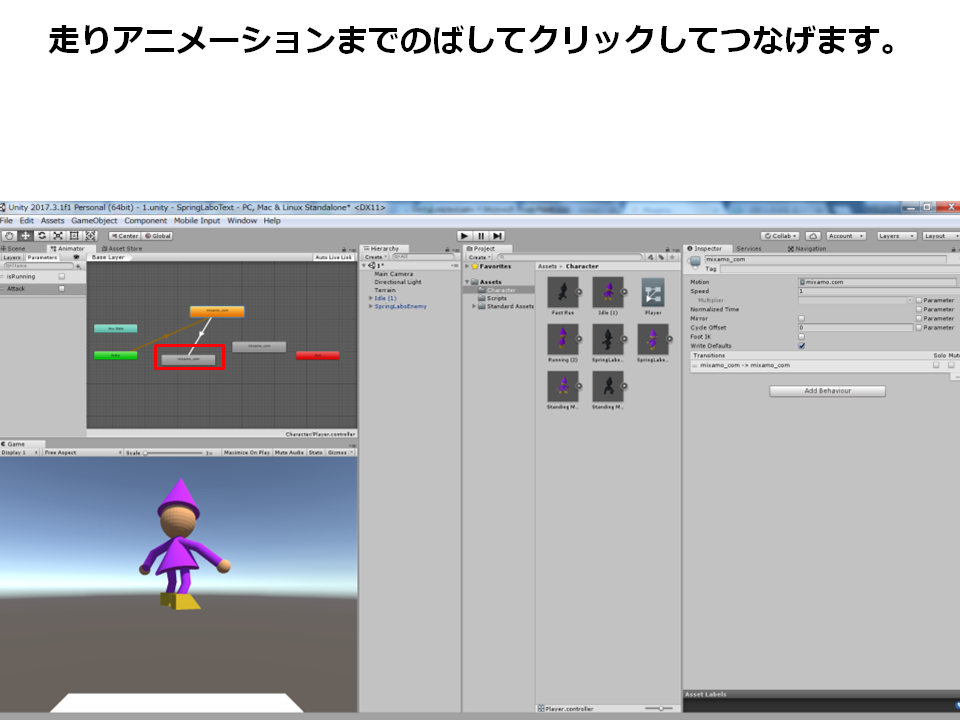Click the orange mixamo_com state node

pos(217,311)
